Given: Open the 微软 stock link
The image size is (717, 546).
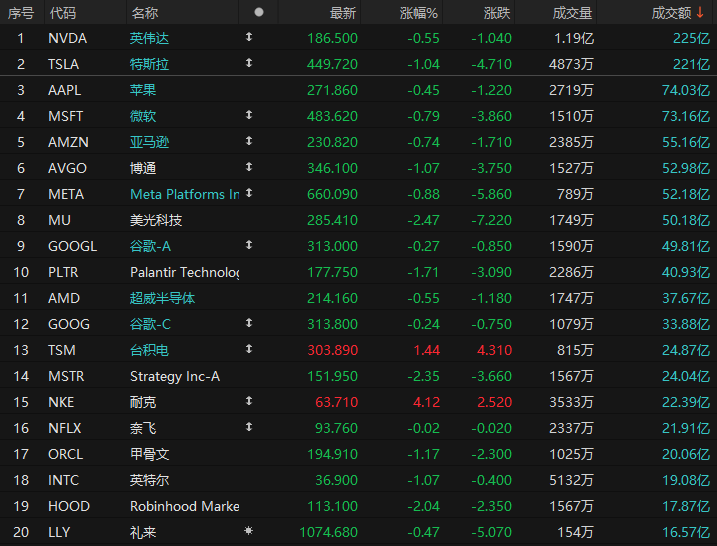Looking at the screenshot, I should pyautogui.click(x=143, y=116).
